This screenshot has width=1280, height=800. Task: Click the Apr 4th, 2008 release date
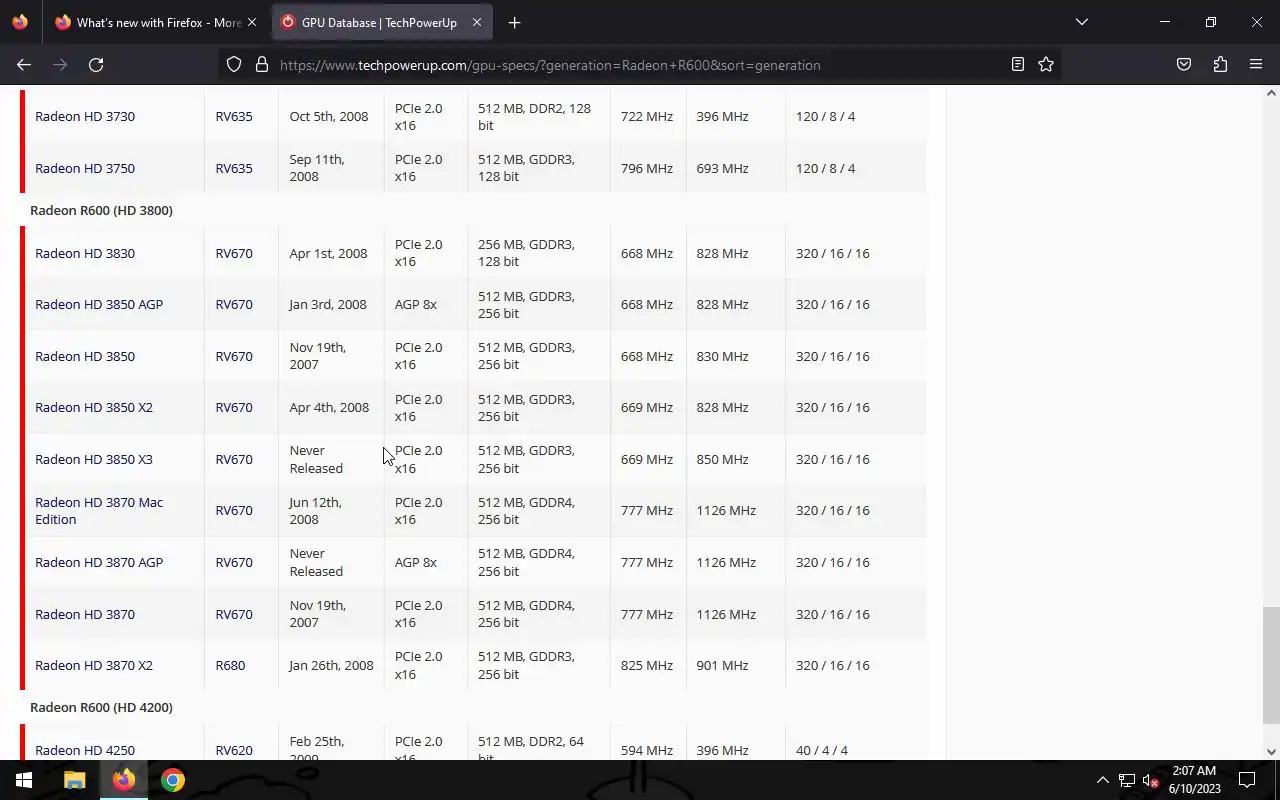click(x=329, y=407)
